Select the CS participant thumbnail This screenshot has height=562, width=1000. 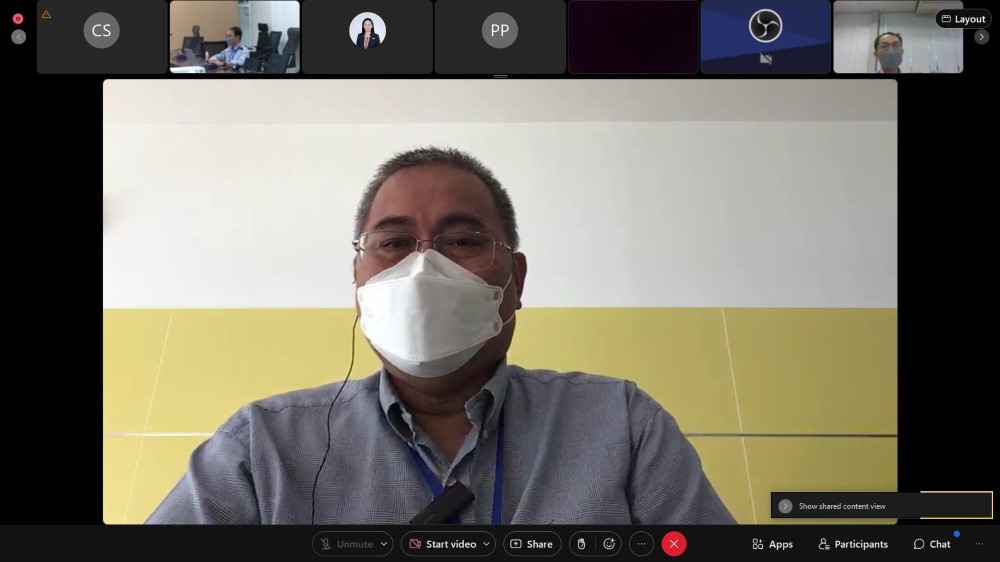pos(102,36)
